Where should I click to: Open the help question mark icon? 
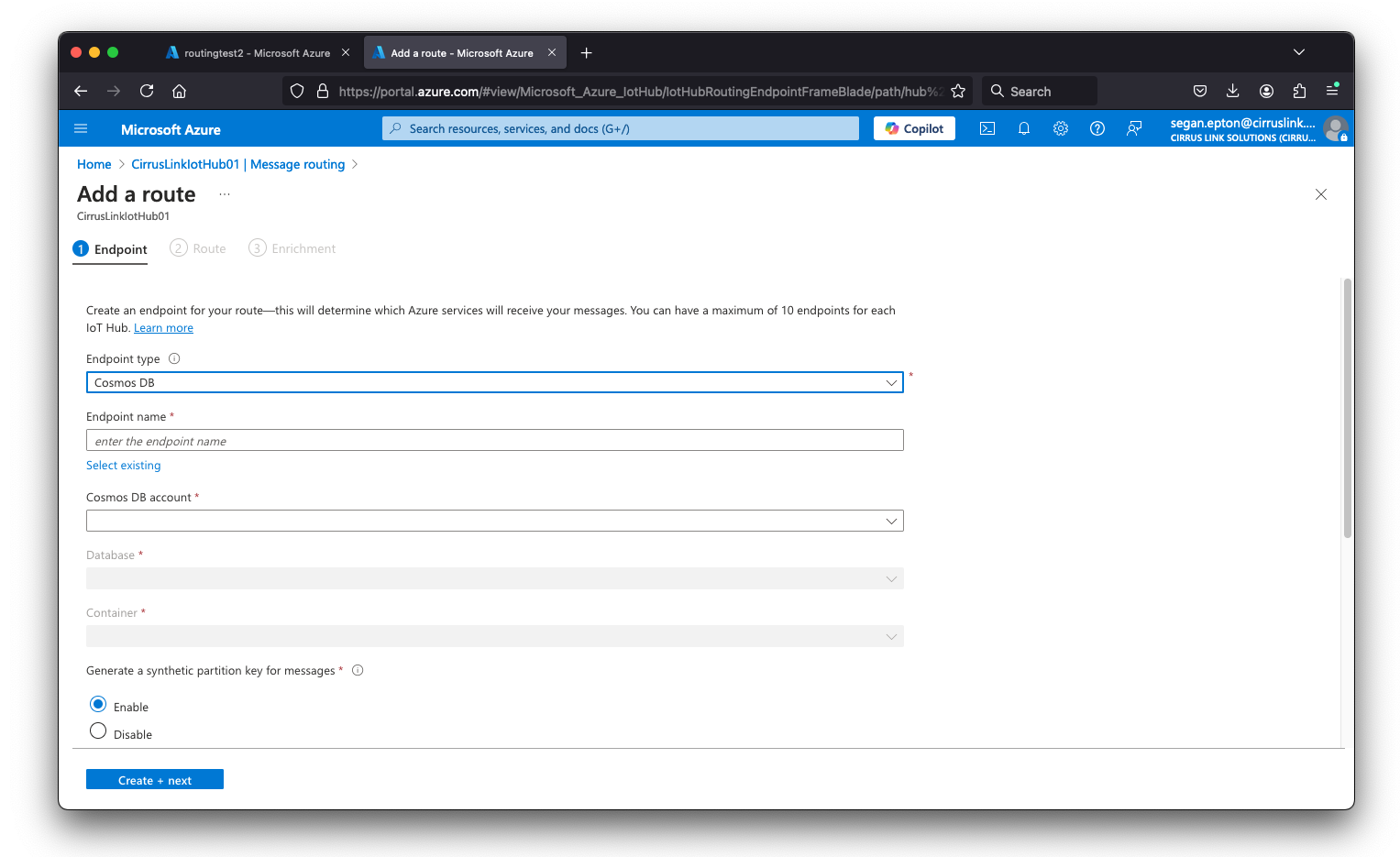click(1097, 129)
